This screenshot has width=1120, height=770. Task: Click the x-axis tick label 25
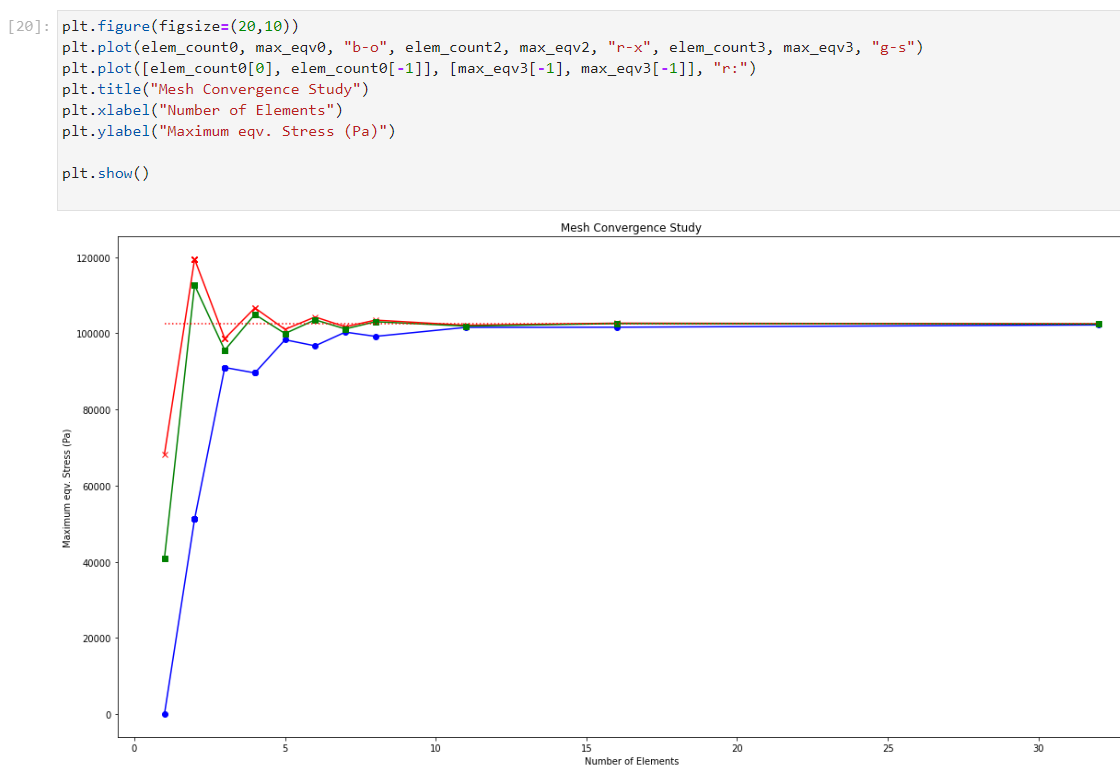888,749
